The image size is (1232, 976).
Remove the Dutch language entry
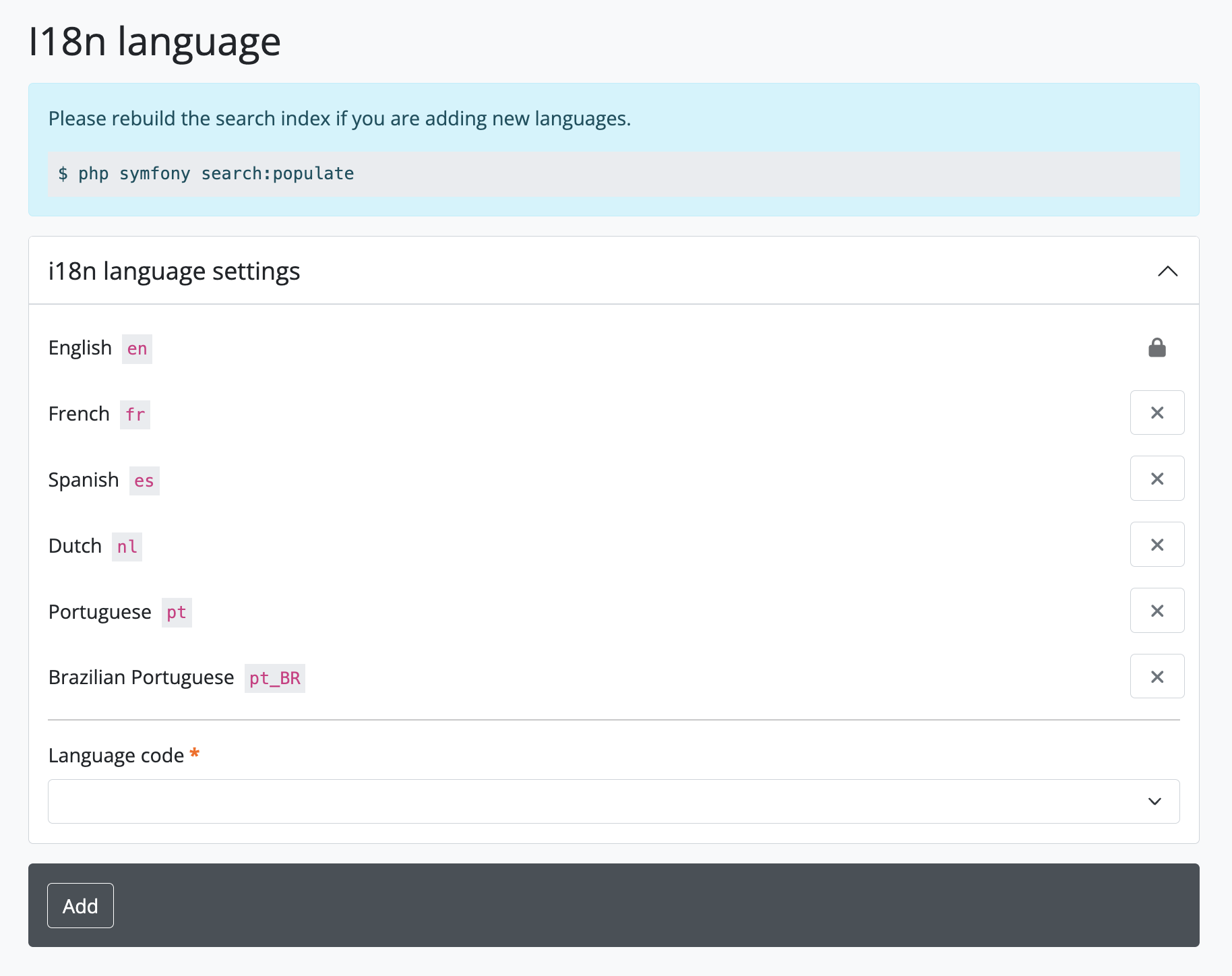(x=1157, y=545)
